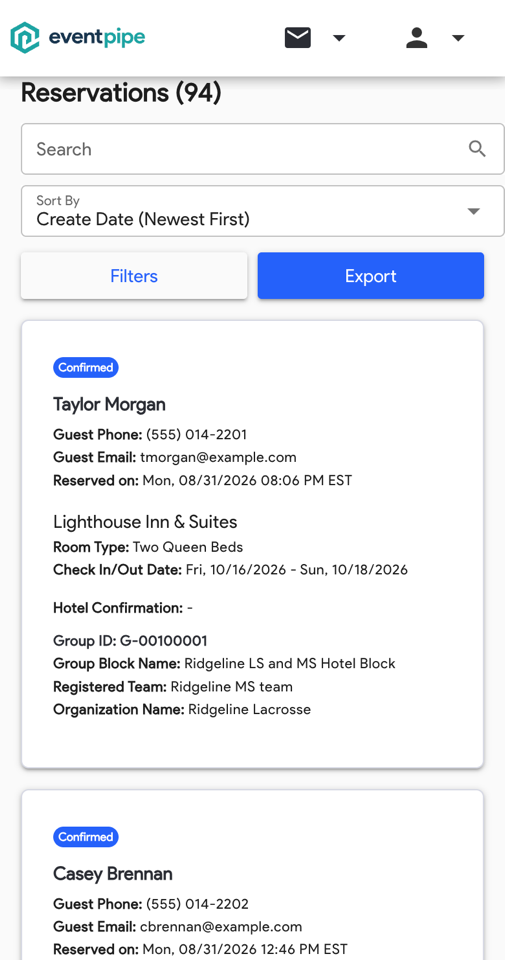Open the Taylor Morgan guest name
This screenshot has height=960, width=505.
pos(109,405)
